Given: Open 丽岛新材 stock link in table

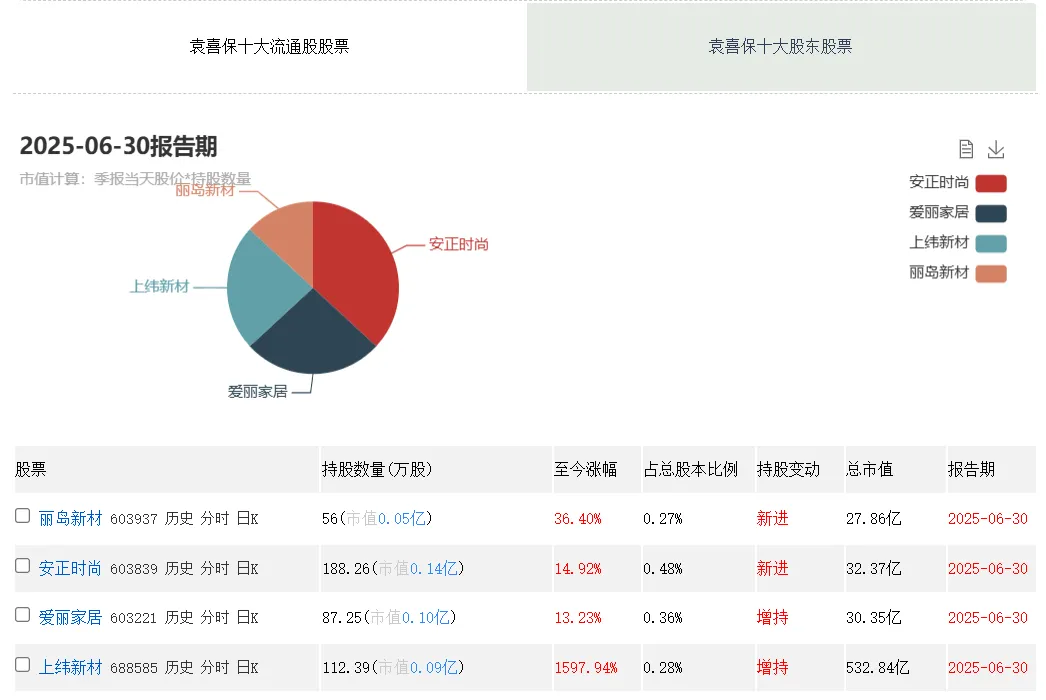Looking at the screenshot, I should click(70, 518).
